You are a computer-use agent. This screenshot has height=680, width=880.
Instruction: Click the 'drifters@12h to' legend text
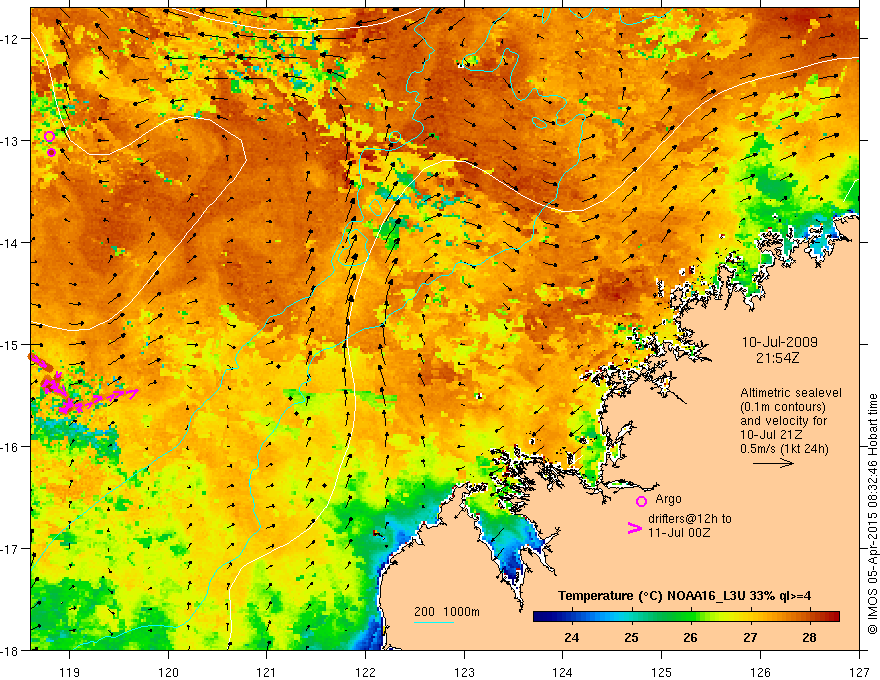690,519
